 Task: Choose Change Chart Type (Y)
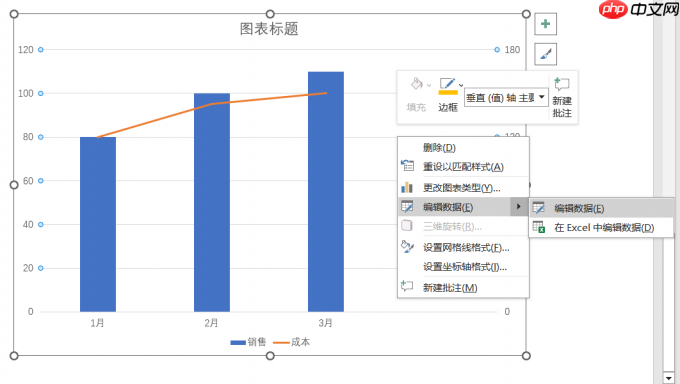tap(464, 188)
